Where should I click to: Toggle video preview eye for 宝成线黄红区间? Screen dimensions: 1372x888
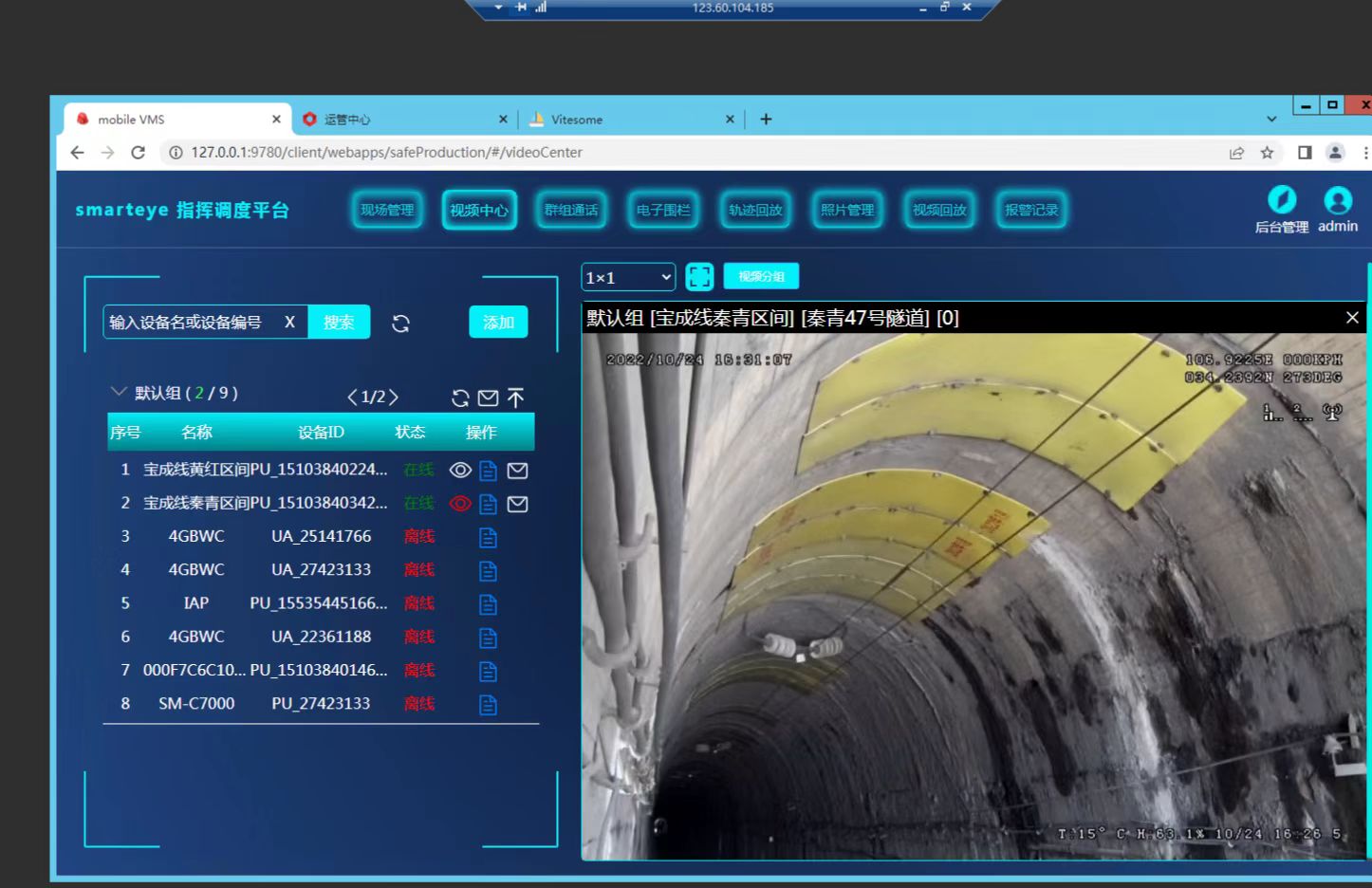(x=460, y=471)
